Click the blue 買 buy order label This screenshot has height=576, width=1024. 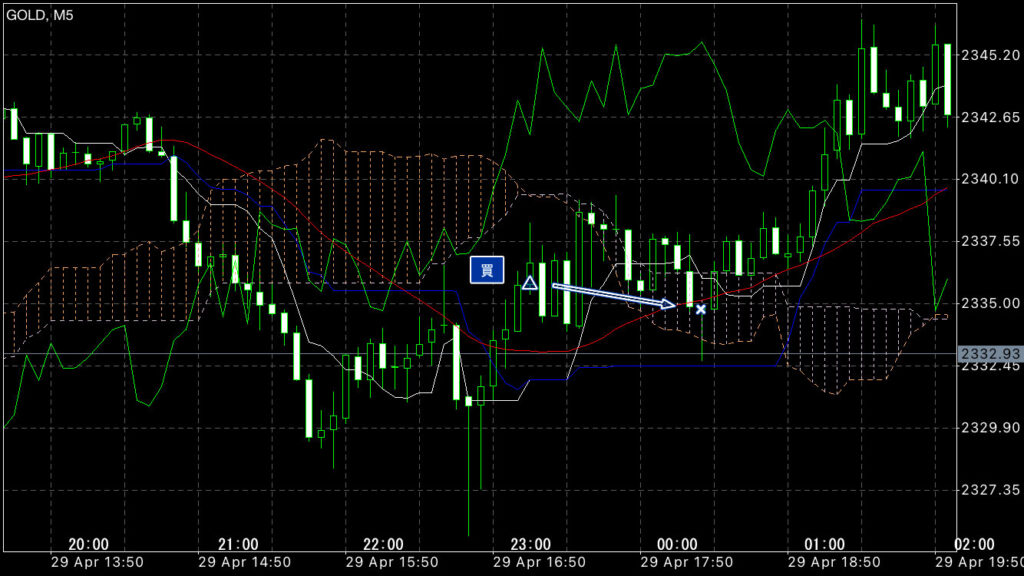tap(486, 270)
